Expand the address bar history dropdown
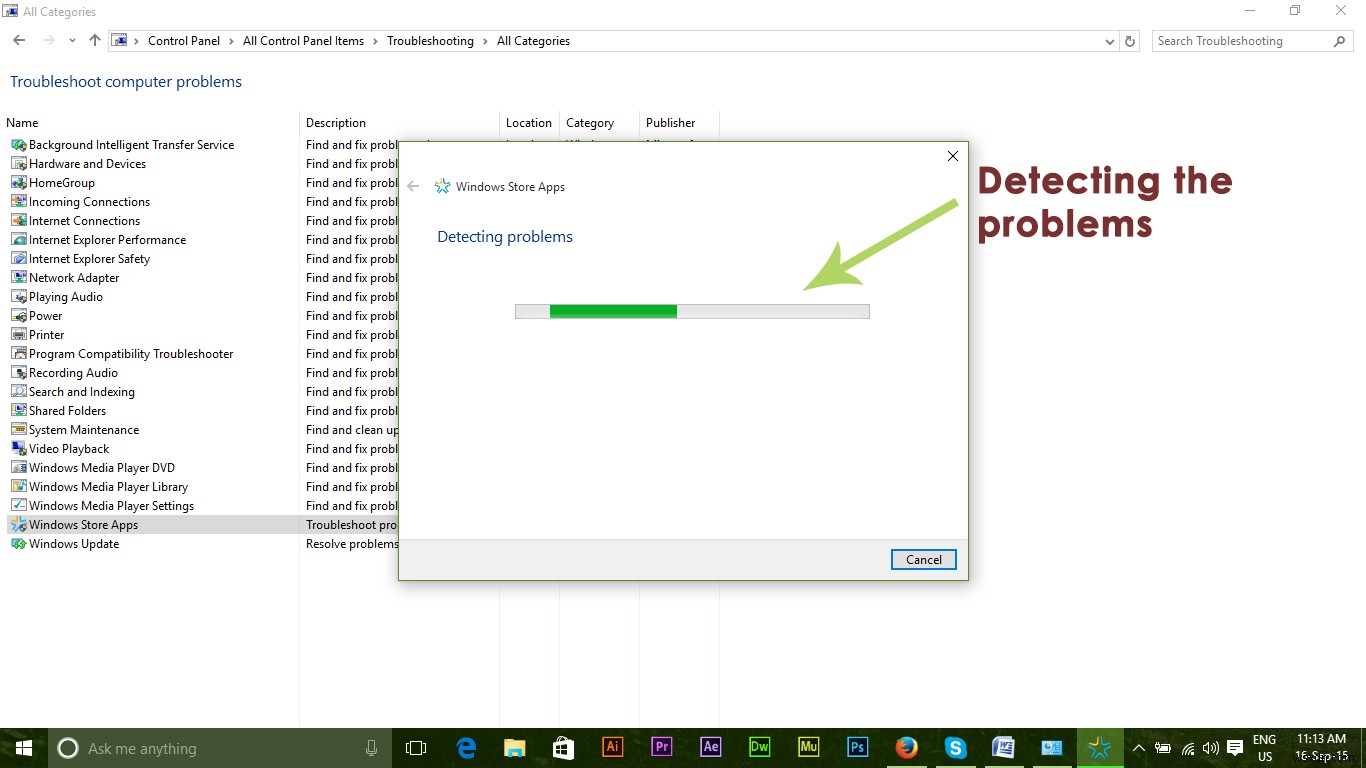The width and height of the screenshot is (1366, 768). pos(1110,41)
